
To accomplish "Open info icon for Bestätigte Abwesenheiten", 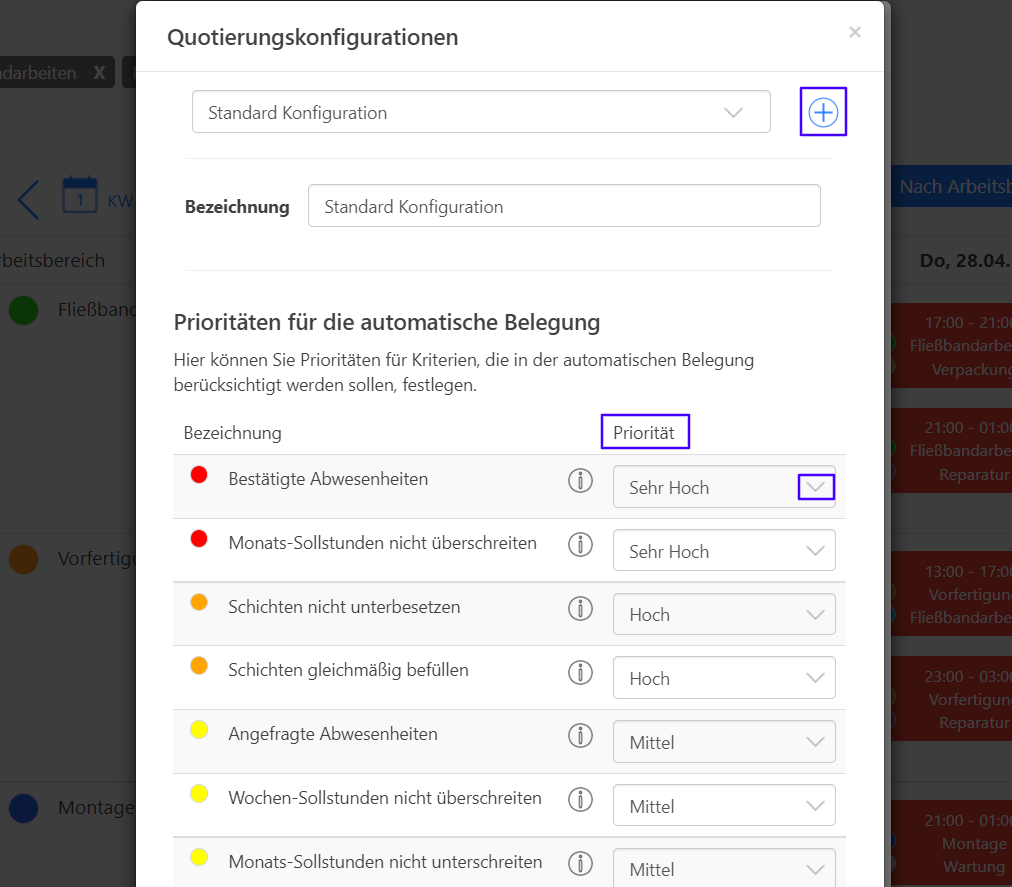I will [580, 481].
